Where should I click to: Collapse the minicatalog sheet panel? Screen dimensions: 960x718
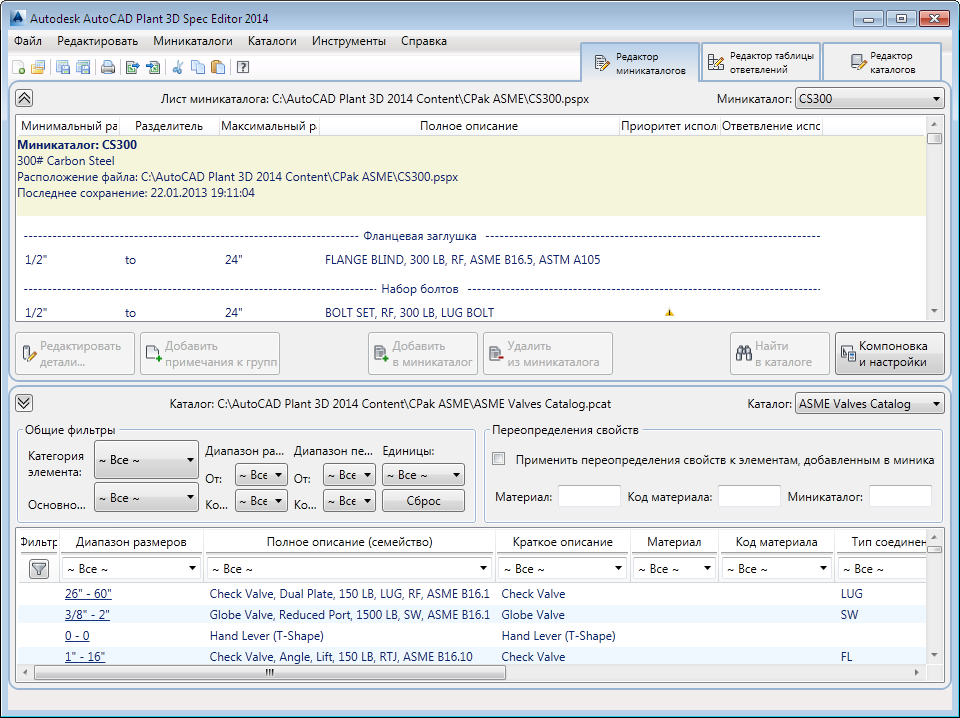pos(24,98)
